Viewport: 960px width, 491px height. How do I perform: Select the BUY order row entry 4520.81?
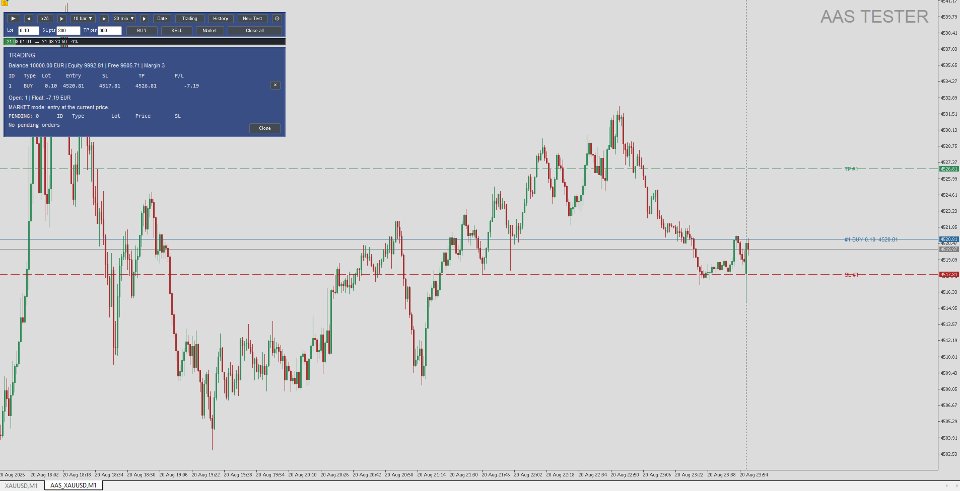pos(104,86)
